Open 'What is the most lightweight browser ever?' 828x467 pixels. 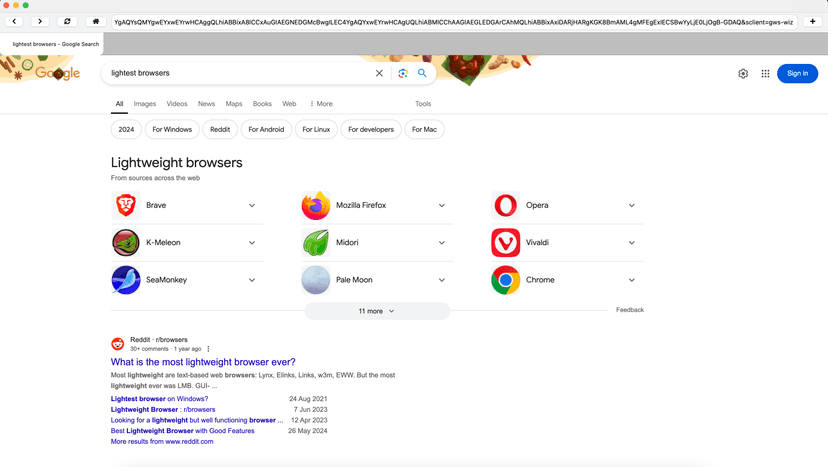[203, 362]
